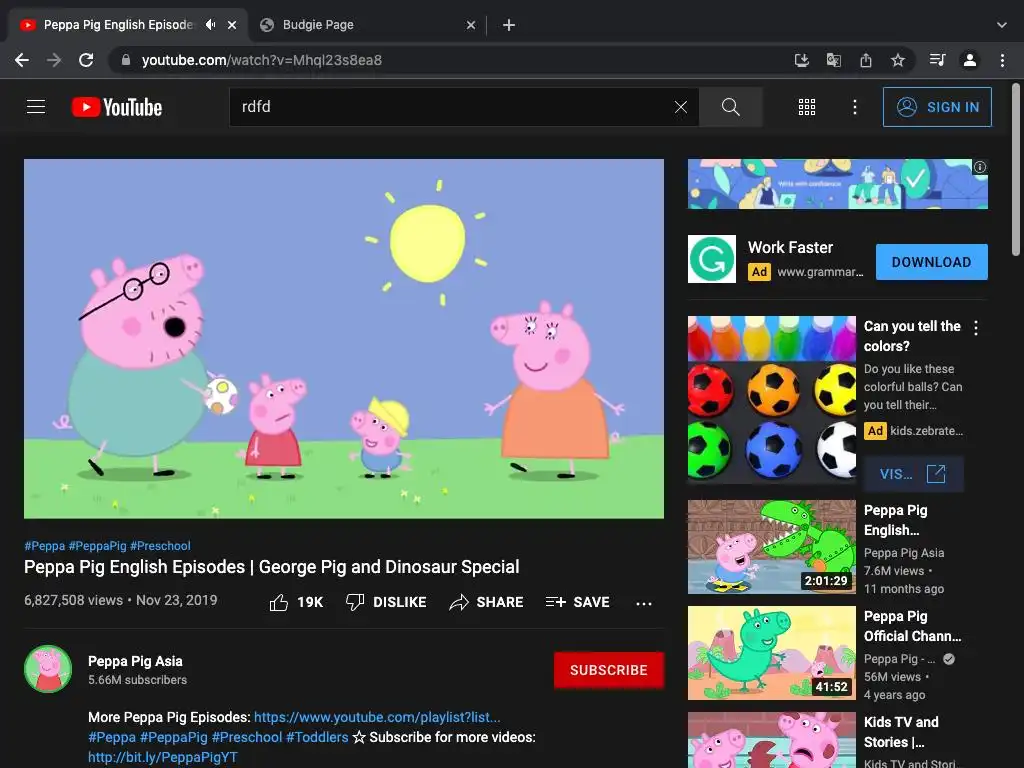Screen dimensions: 1024x768
Task: Click the share page icon in address bar
Action: [866, 60]
